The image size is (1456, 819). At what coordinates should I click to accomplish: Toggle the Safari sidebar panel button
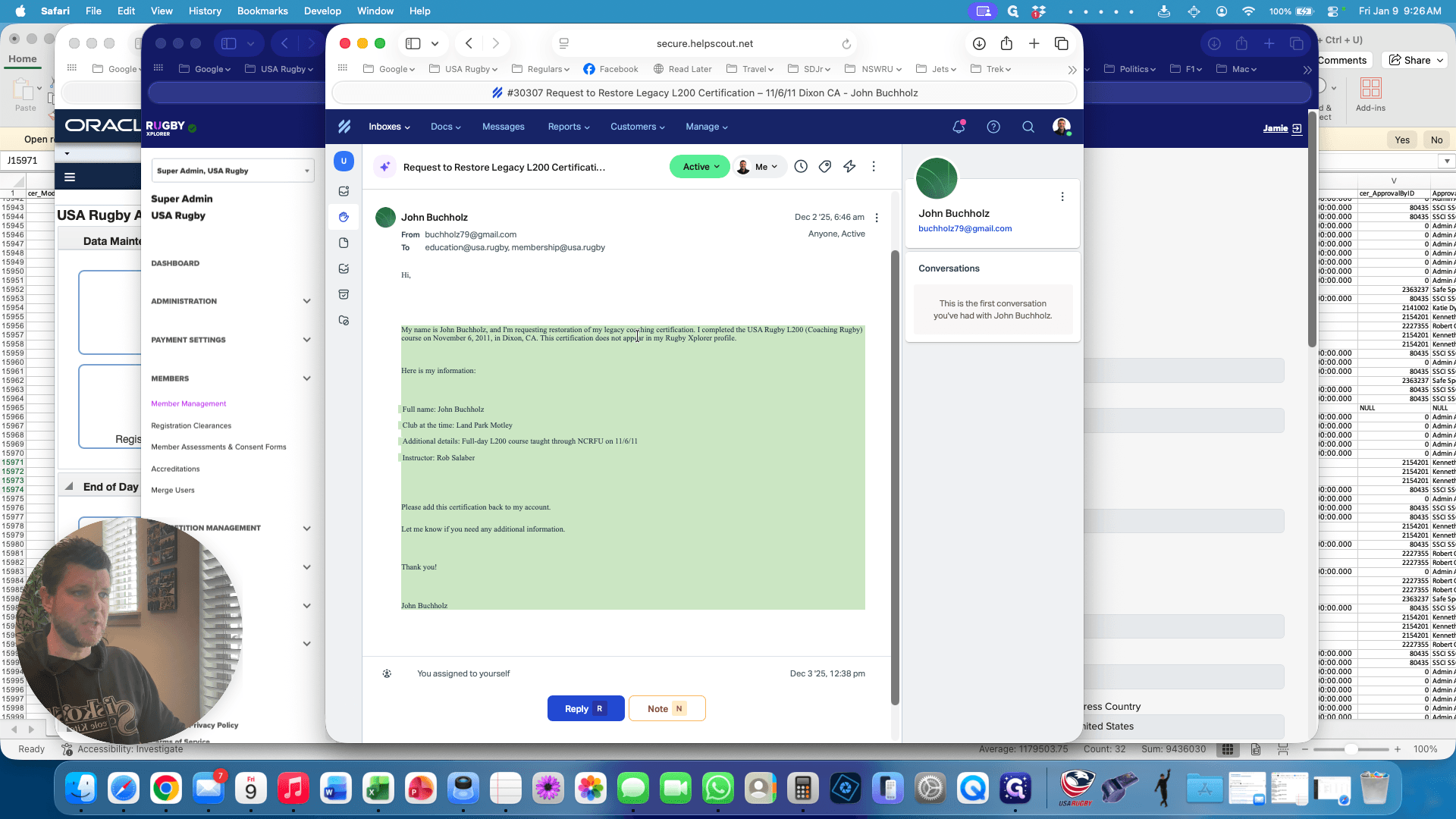coord(413,43)
